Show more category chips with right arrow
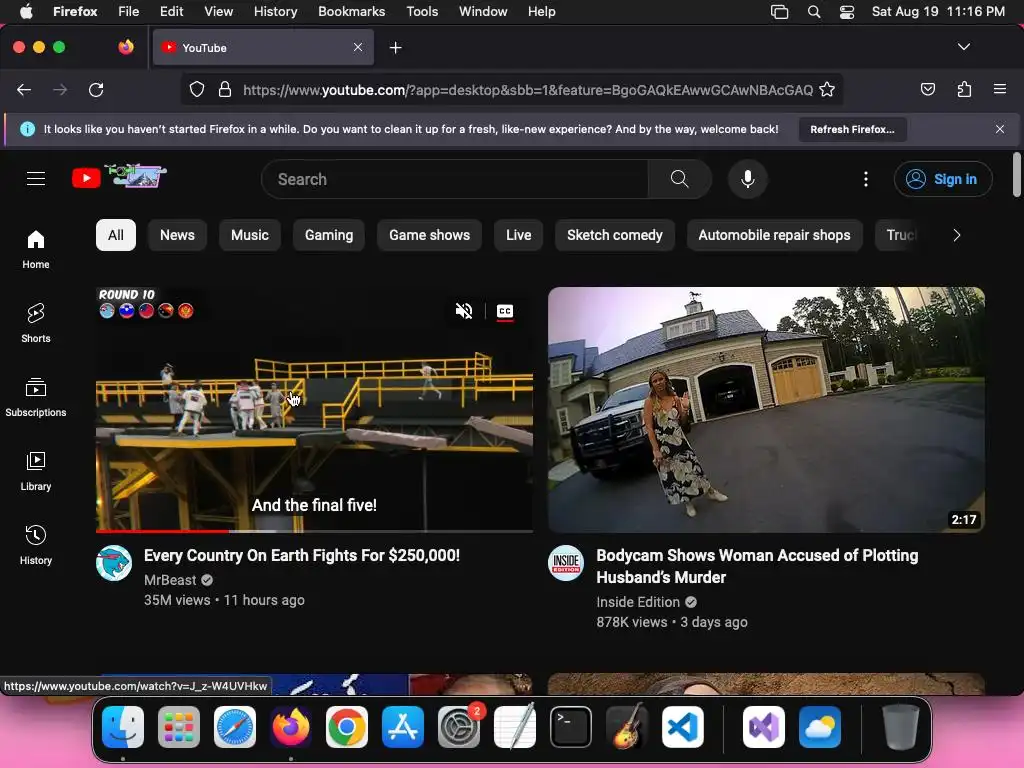The height and width of the screenshot is (768, 1024). pyautogui.click(x=957, y=235)
